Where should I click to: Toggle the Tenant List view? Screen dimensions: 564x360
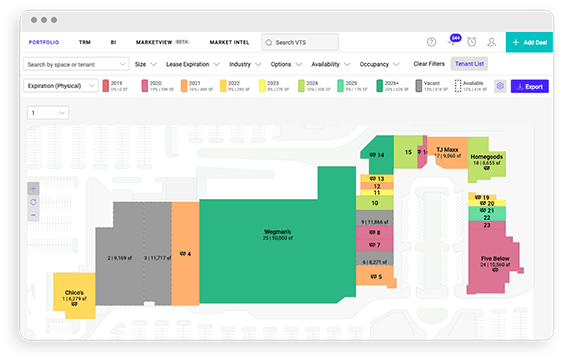(x=469, y=64)
